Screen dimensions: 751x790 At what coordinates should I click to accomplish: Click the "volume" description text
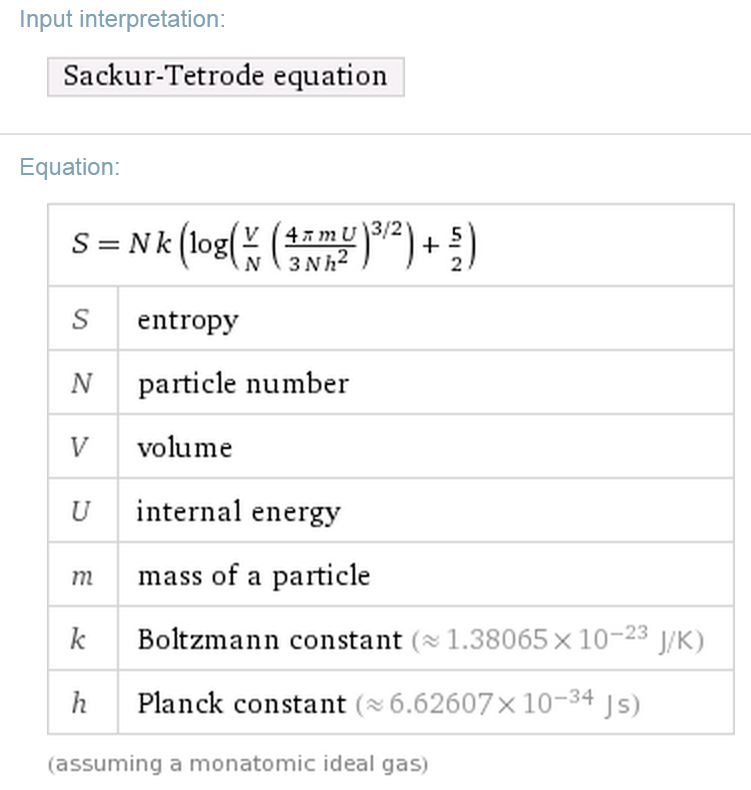point(184,447)
